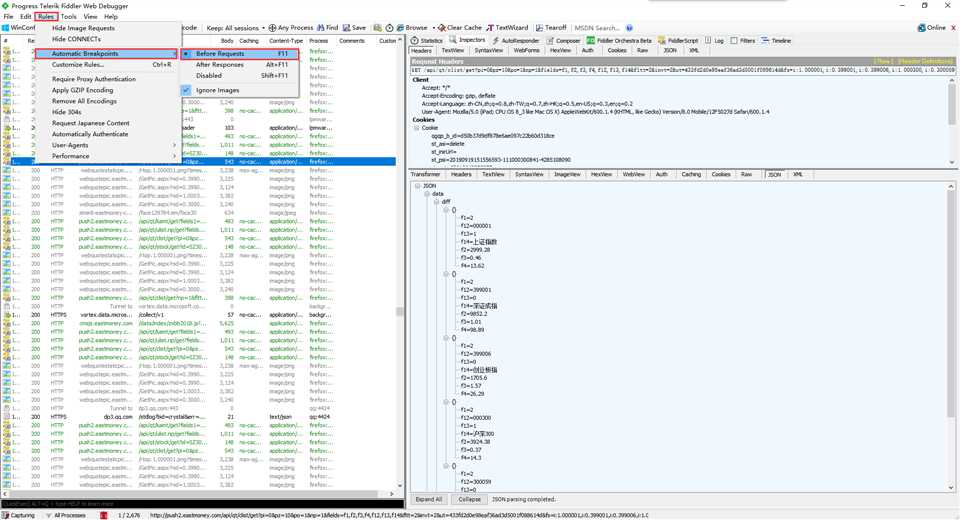Click the Expand All button
Viewport: 960px width, 520px height.
pyautogui.click(x=429, y=499)
